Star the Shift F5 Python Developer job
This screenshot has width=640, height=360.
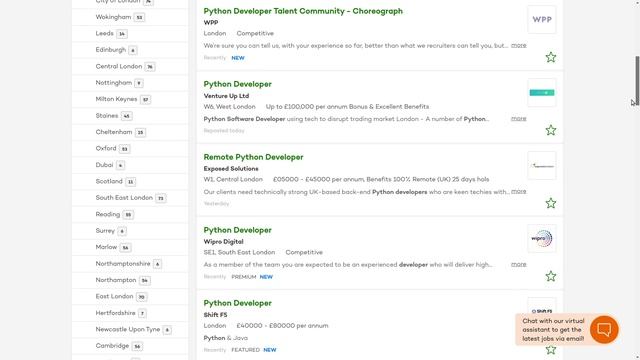click(551, 349)
